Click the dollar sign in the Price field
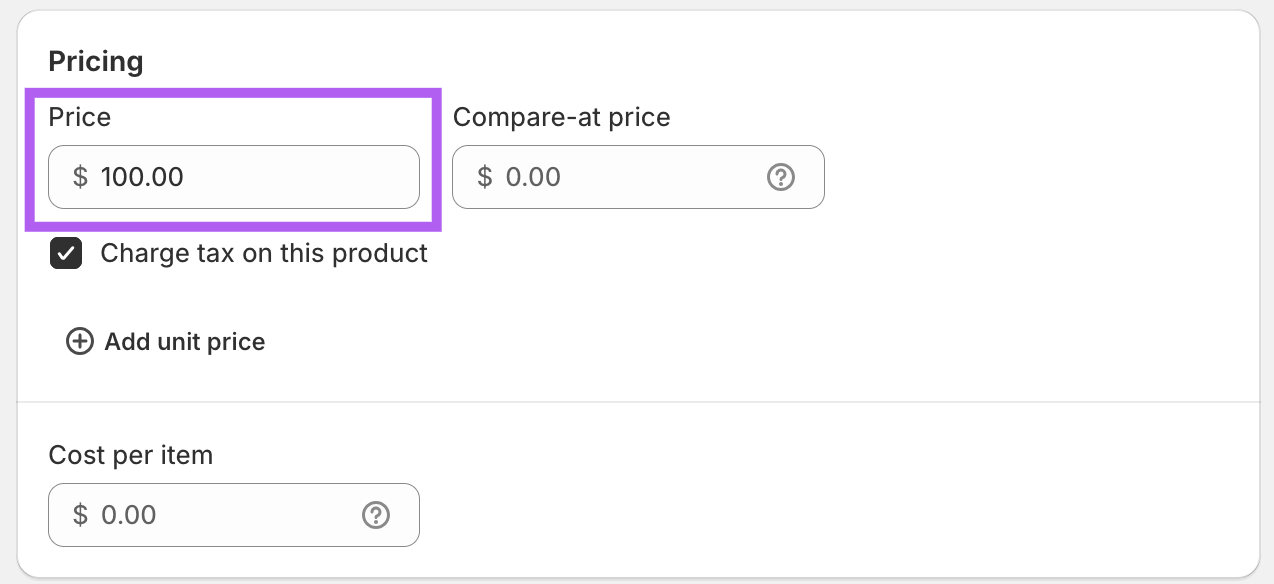This screenshot has width=1274, height=584. [80, 177]
